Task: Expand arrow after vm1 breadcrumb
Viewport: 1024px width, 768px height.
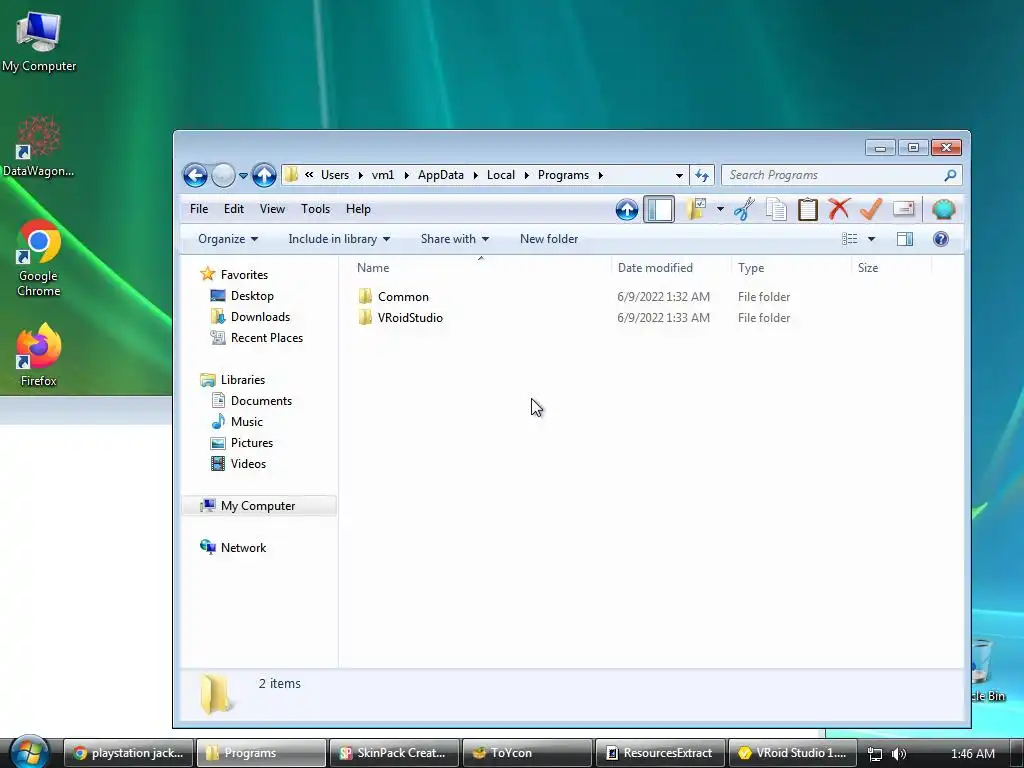Action: coord(406,175)
